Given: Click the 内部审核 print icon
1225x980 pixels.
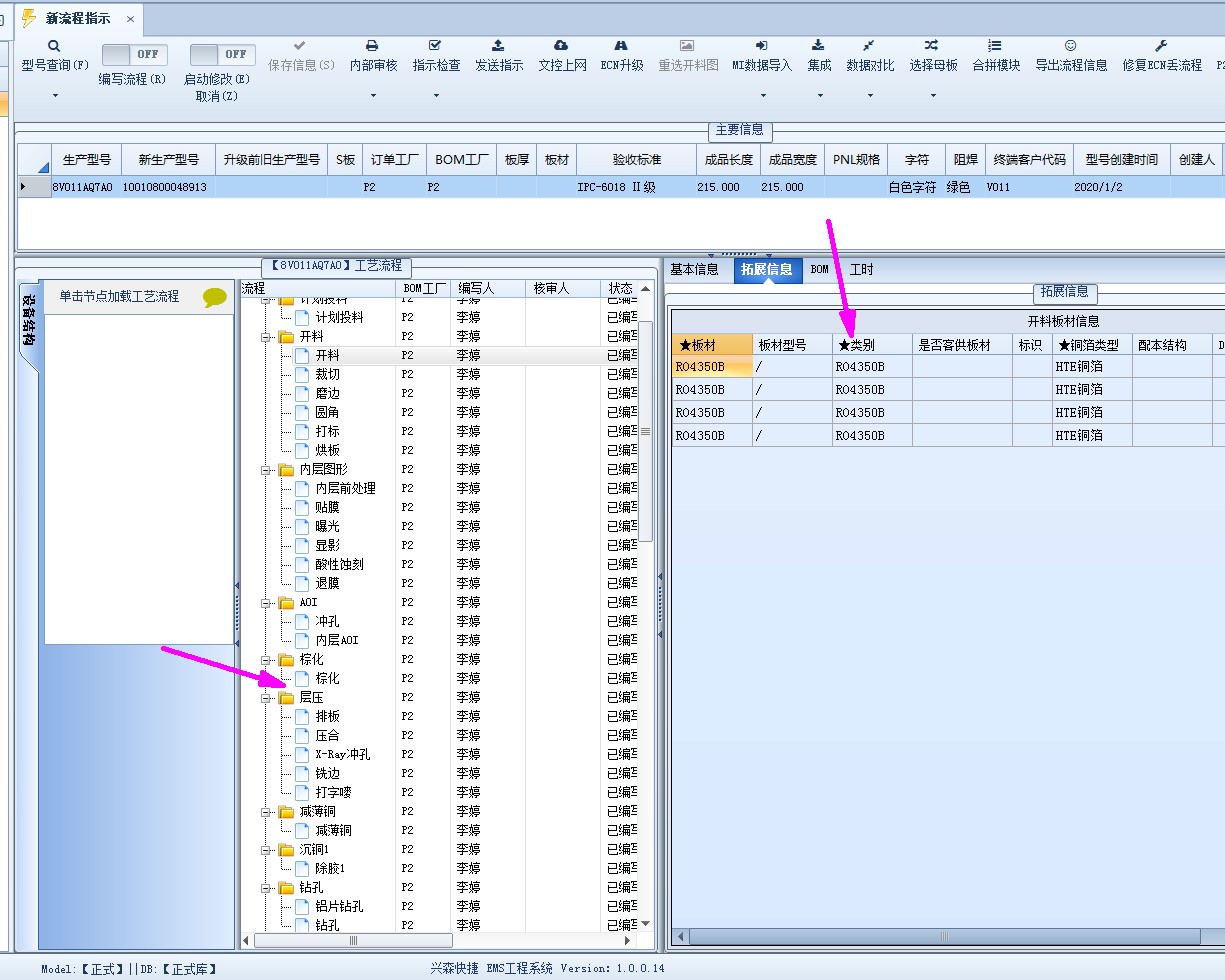Looking at the screenshot, I should coord(372,46).
